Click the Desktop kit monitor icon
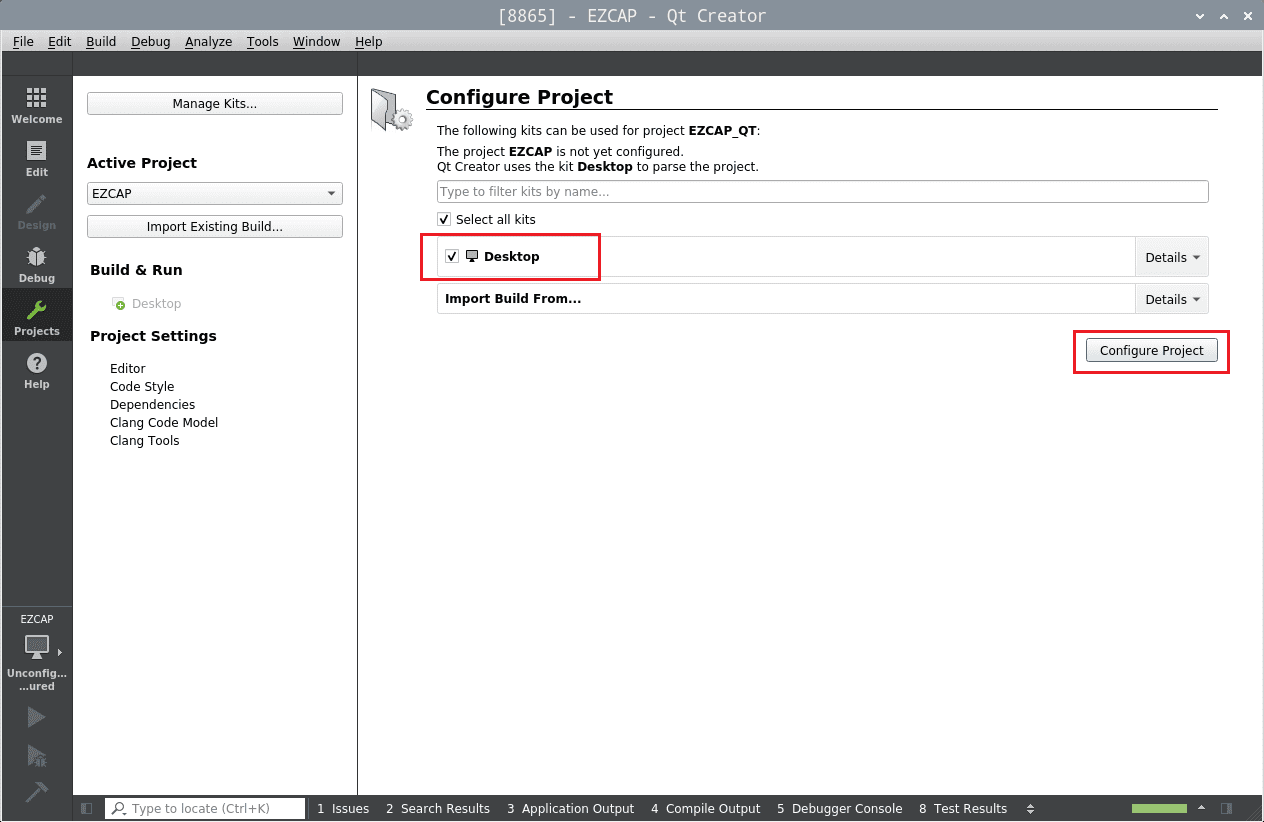Viewport: 1264px width, 822px height. coord(472,256)
